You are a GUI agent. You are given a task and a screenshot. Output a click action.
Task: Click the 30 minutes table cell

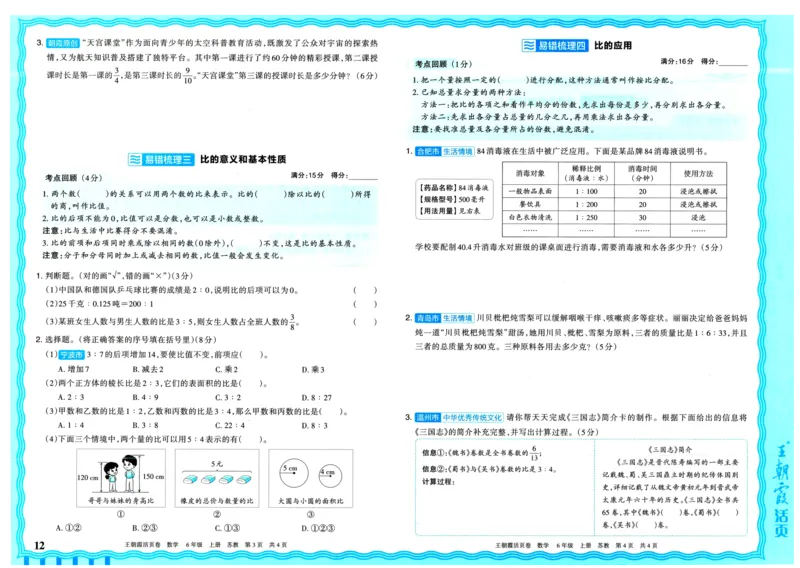click(x=642, y=217)
